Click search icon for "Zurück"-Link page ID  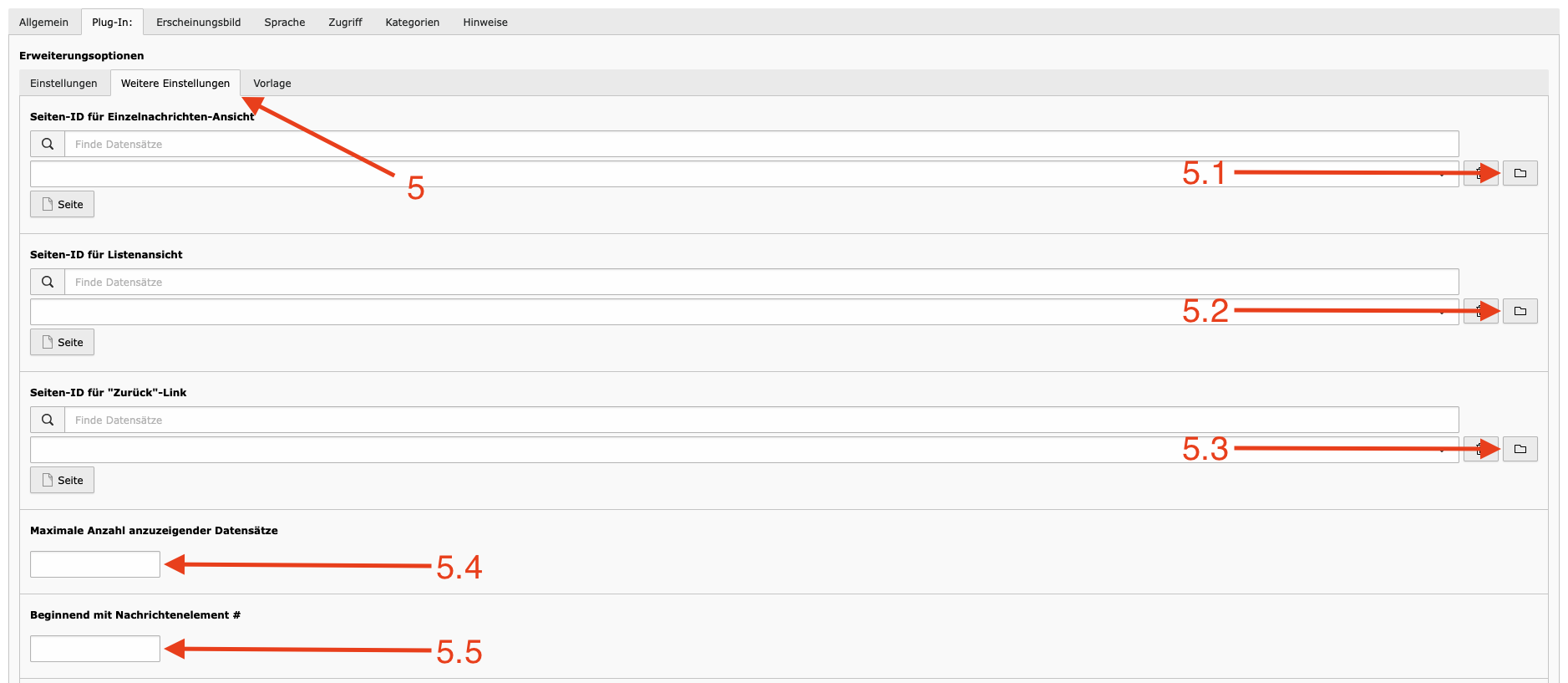coord(48,420)
